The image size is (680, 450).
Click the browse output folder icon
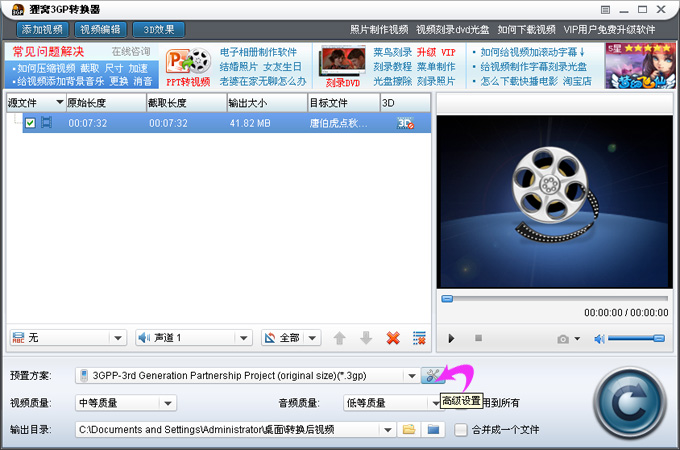click(x=409, y=430)
